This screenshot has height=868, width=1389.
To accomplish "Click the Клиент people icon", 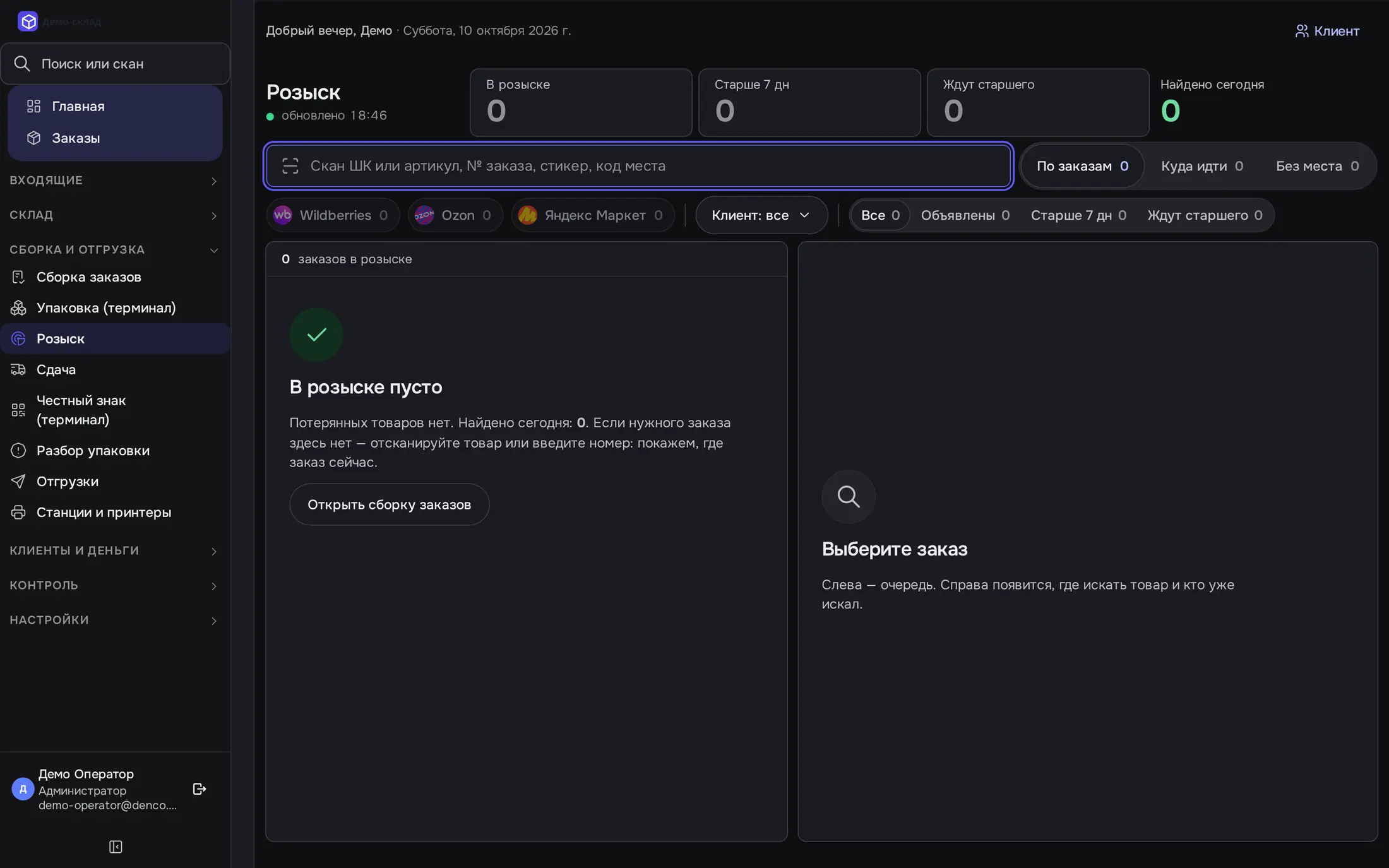I will pyautogui.click(x=1302, y=31).
